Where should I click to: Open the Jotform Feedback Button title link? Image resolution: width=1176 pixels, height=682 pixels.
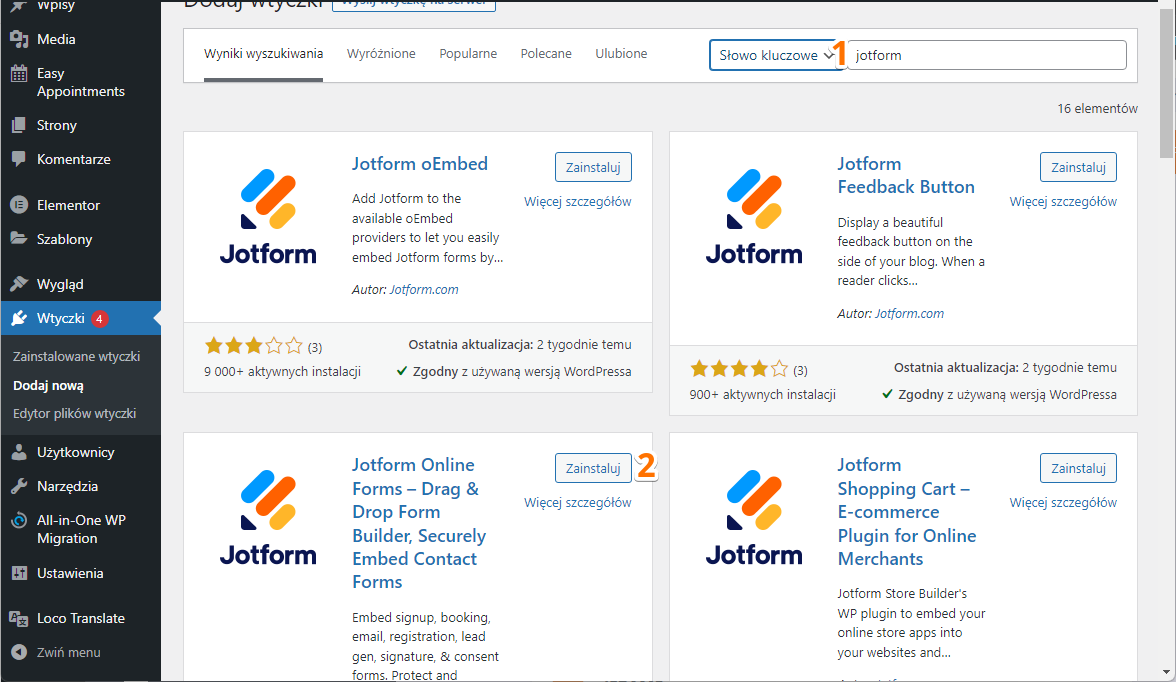click(906, 175)
